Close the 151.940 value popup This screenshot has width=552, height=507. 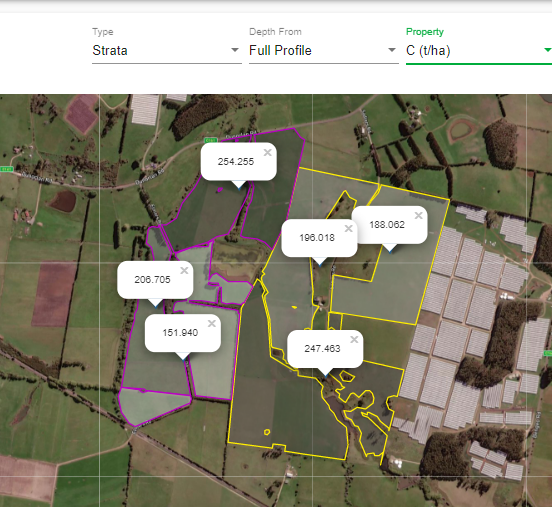[212, 324]
